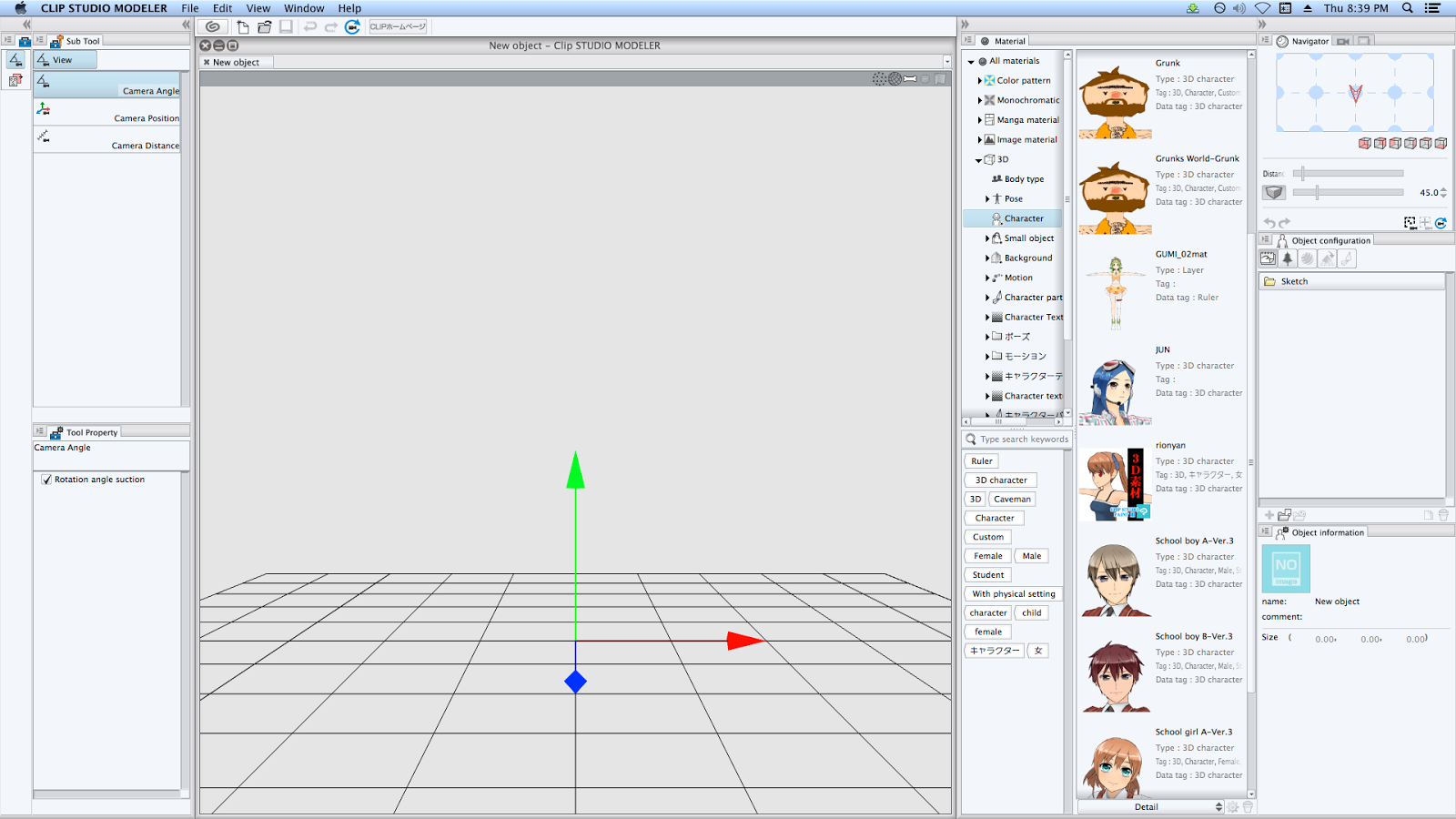The width and height of the screenshot is (1456, 819).
Task: Reset camera with blue toolbar icon
Action: click(x=352, y=26)
